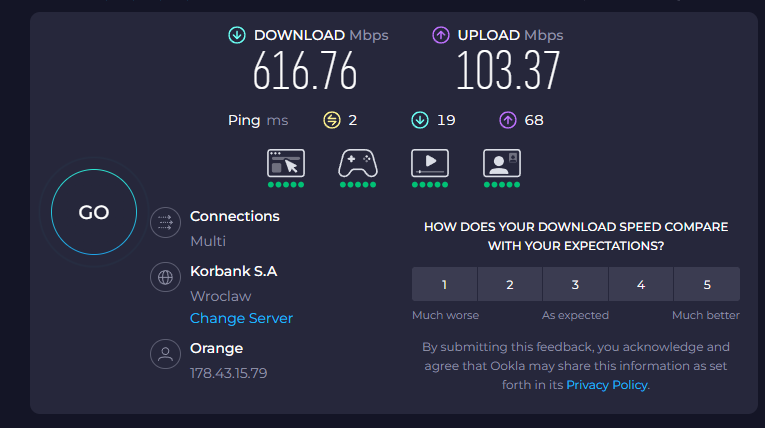Open the Change Server link
The image size is (765, 428).
241,318
